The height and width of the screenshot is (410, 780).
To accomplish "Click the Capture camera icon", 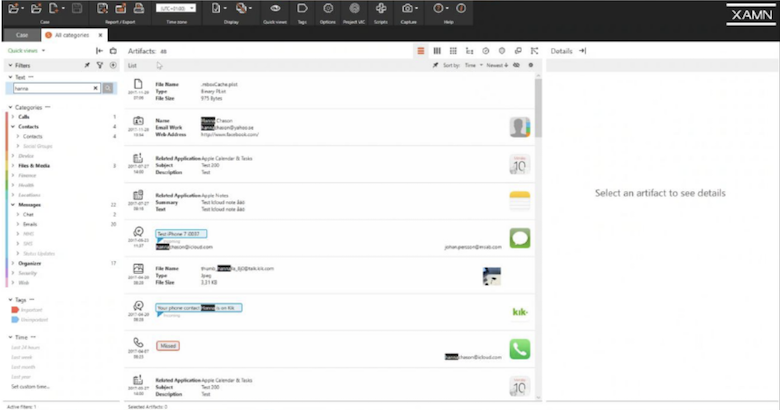I will click(x=407, y=8).
